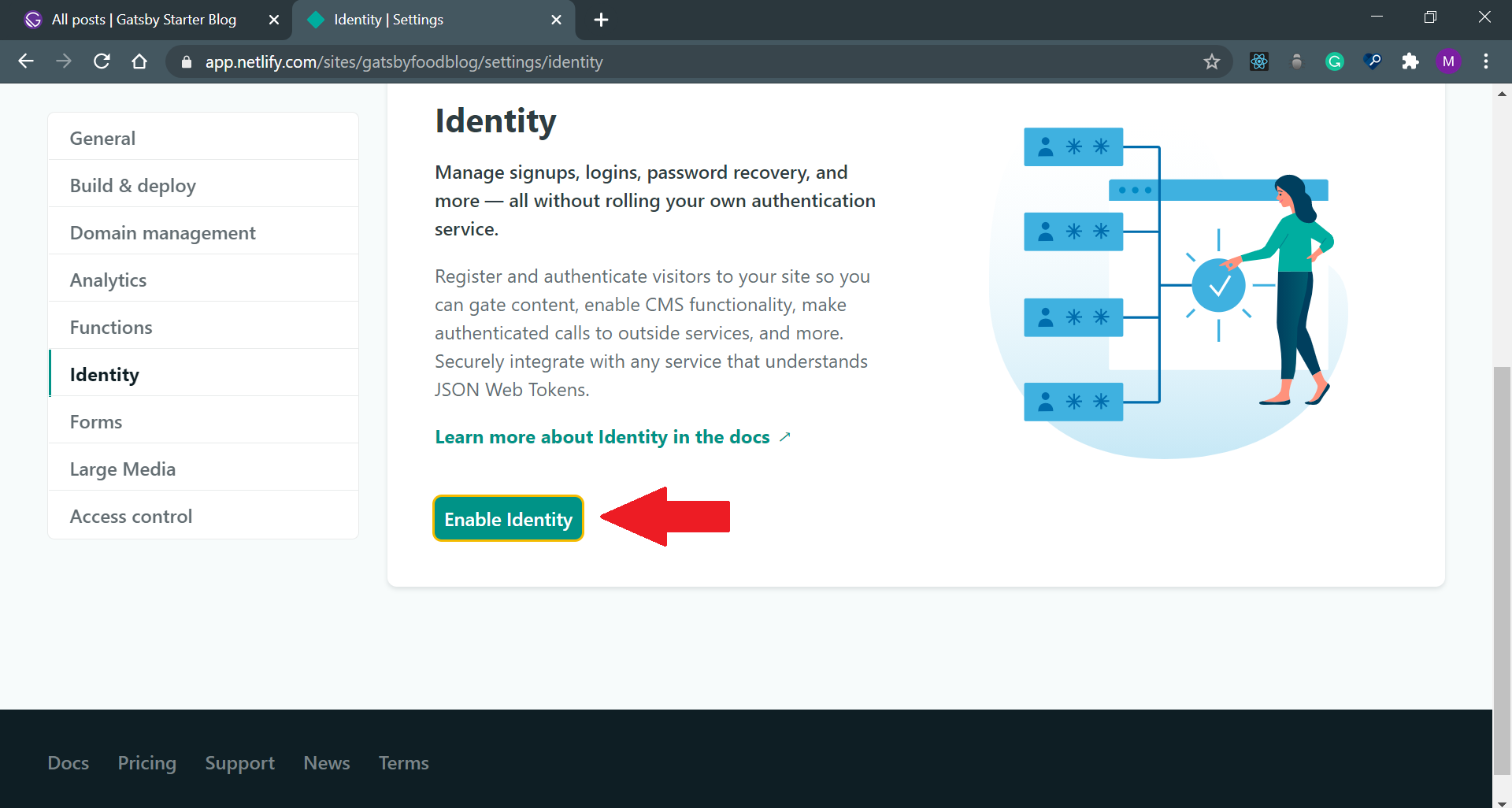
Task: Open the Pricing footer link
Action: click(x=147, y=762)
